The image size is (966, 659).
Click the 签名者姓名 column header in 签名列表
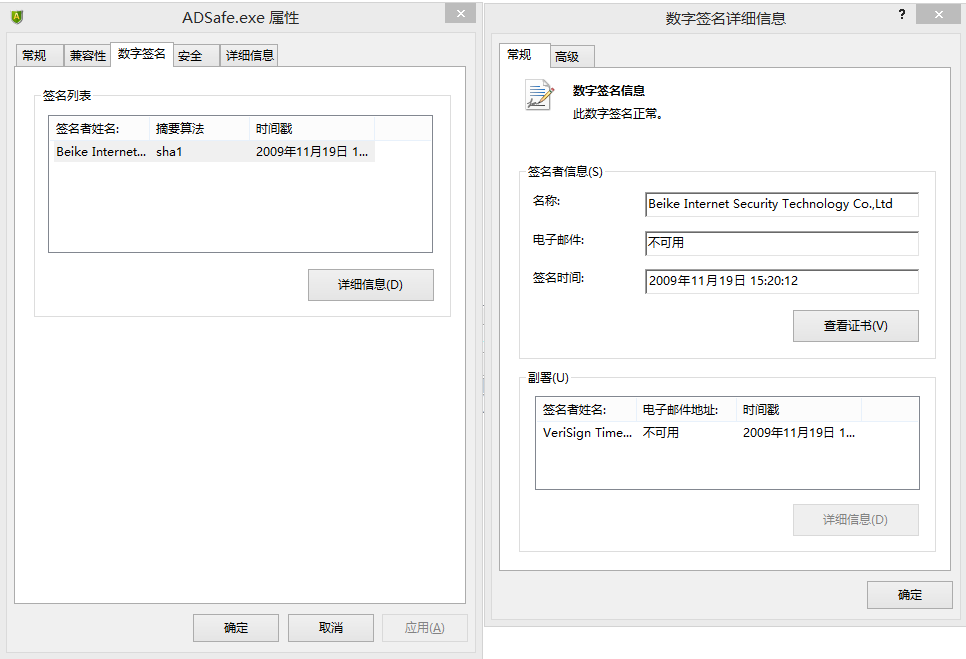pos(100,129)
